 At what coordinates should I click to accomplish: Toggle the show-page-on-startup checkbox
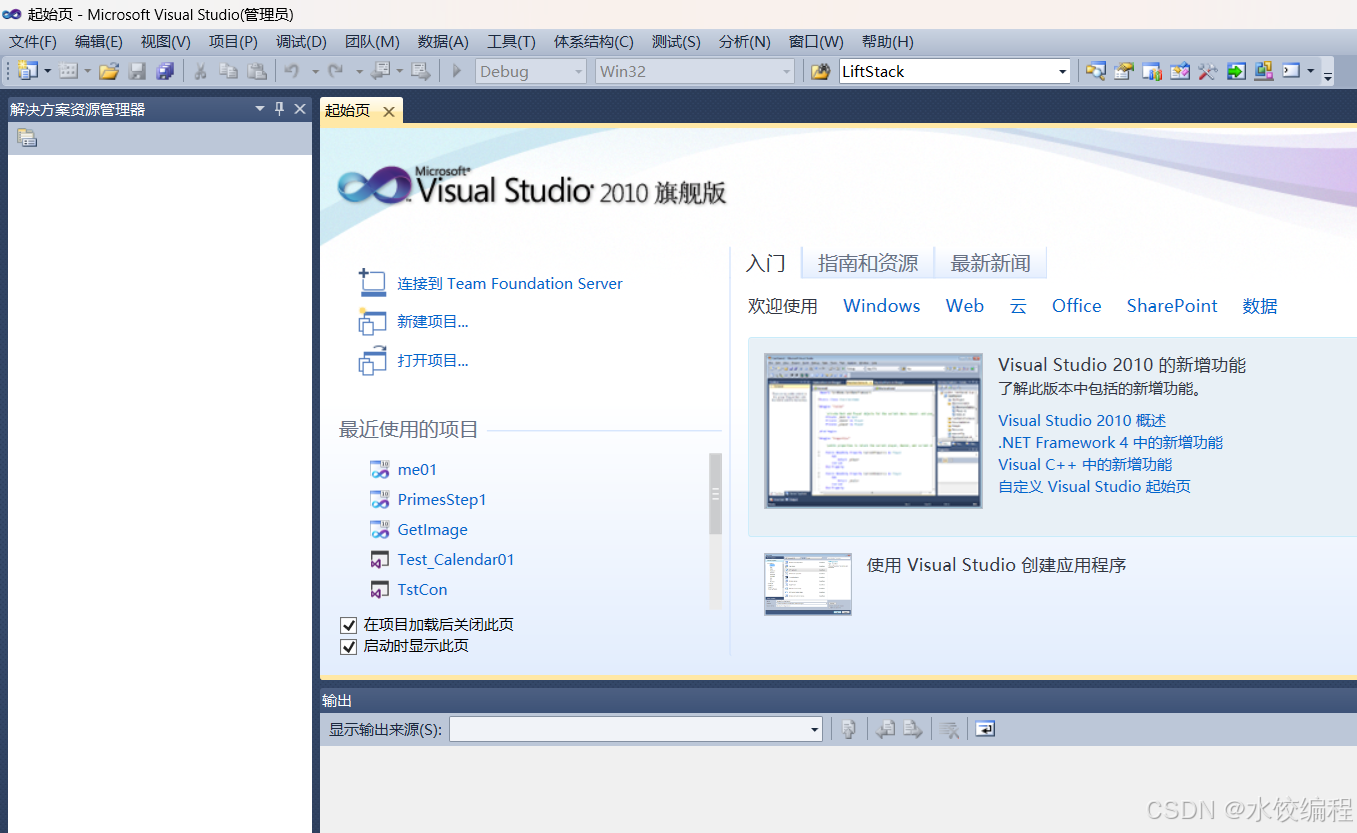click(x=348, y=647)
